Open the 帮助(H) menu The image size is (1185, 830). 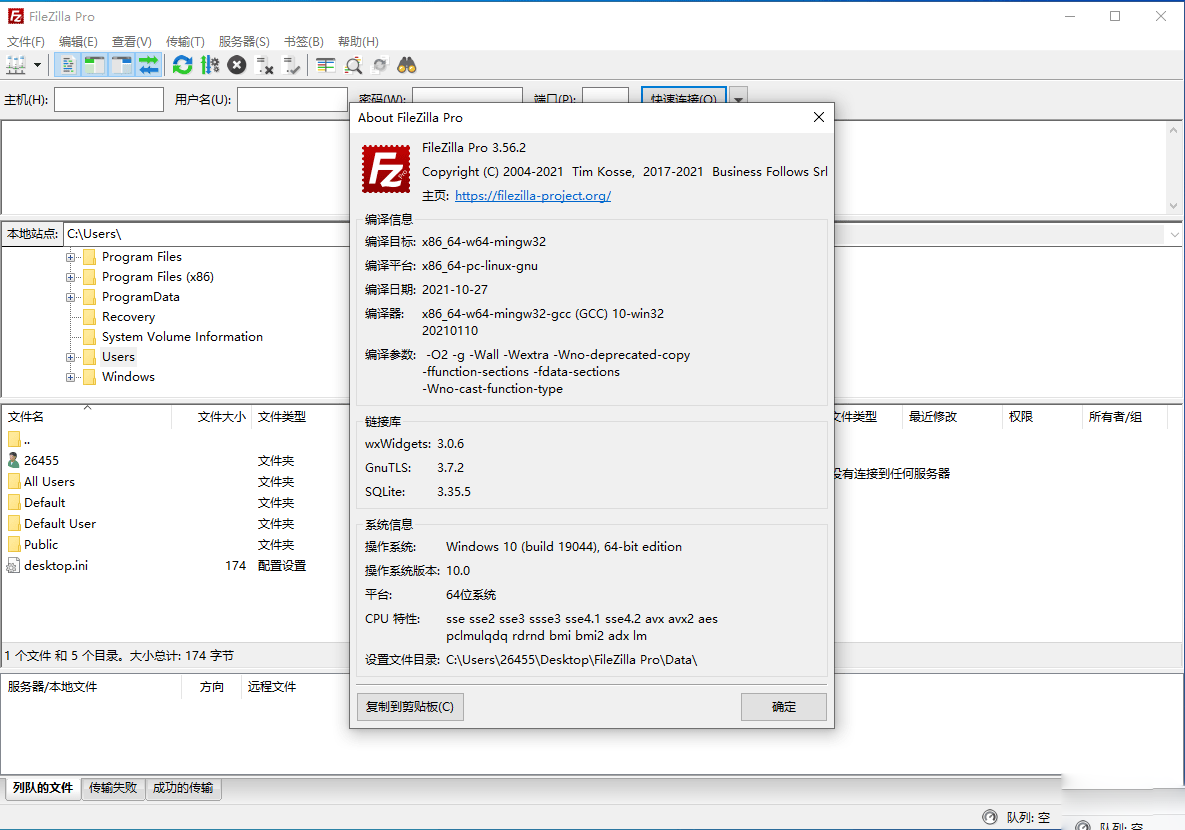[358, 42]
